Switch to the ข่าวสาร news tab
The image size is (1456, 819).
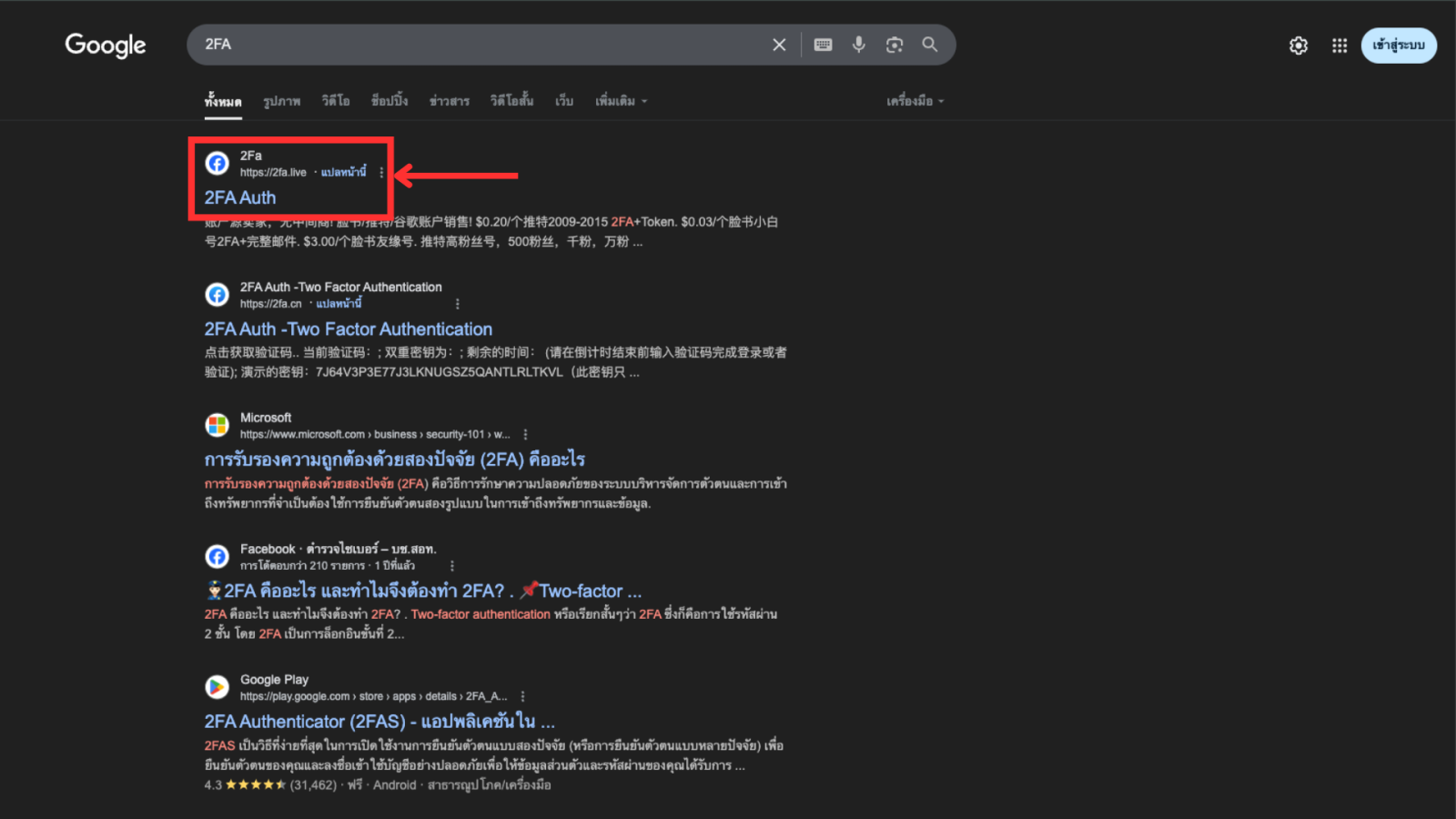(449, 101)
